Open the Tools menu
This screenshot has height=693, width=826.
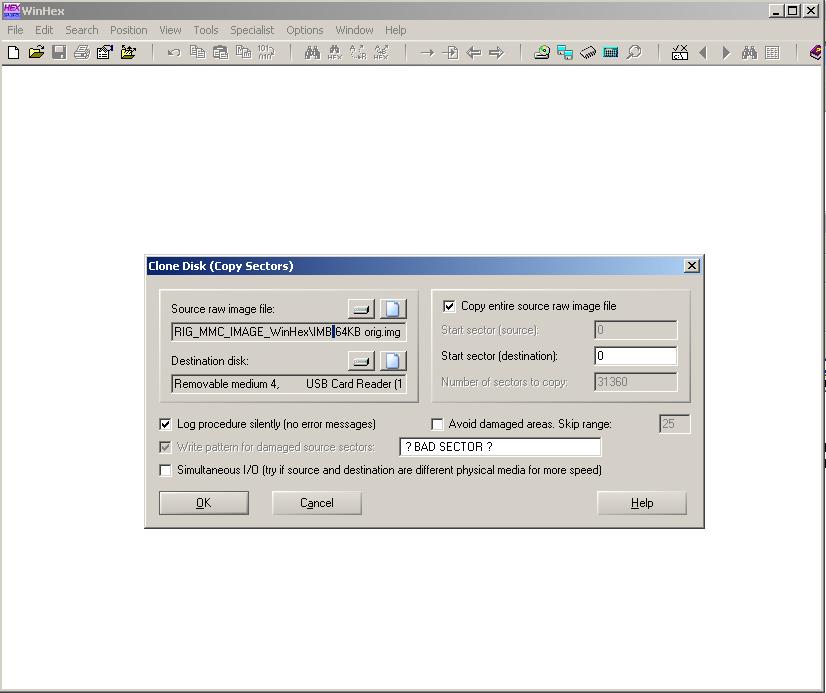(205, 30)
